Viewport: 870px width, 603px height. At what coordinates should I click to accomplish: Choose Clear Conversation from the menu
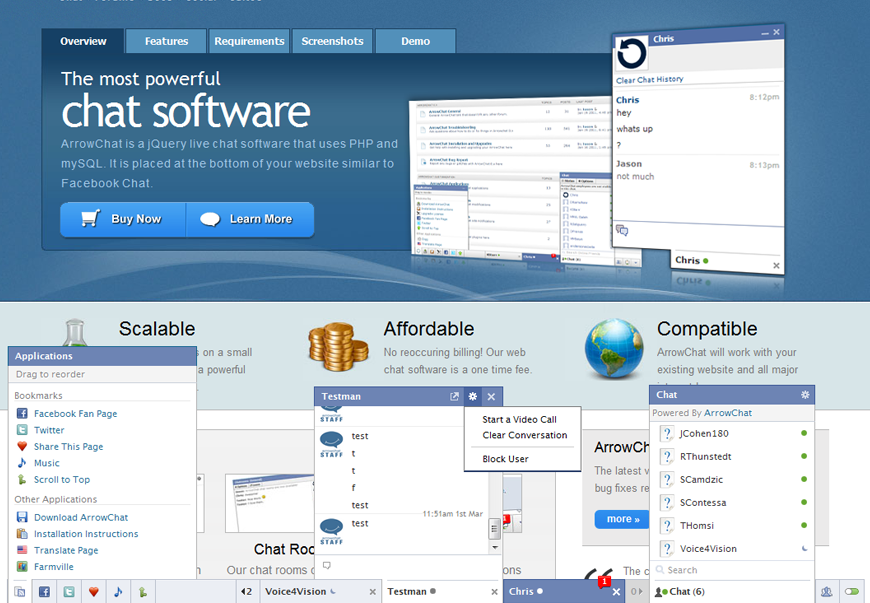point(522,435)
